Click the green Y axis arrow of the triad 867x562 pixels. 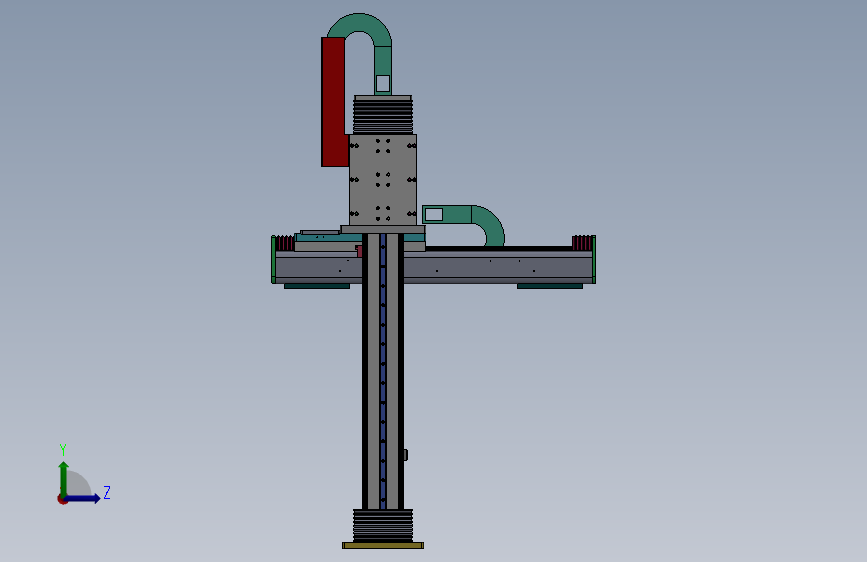coord(64,478)
